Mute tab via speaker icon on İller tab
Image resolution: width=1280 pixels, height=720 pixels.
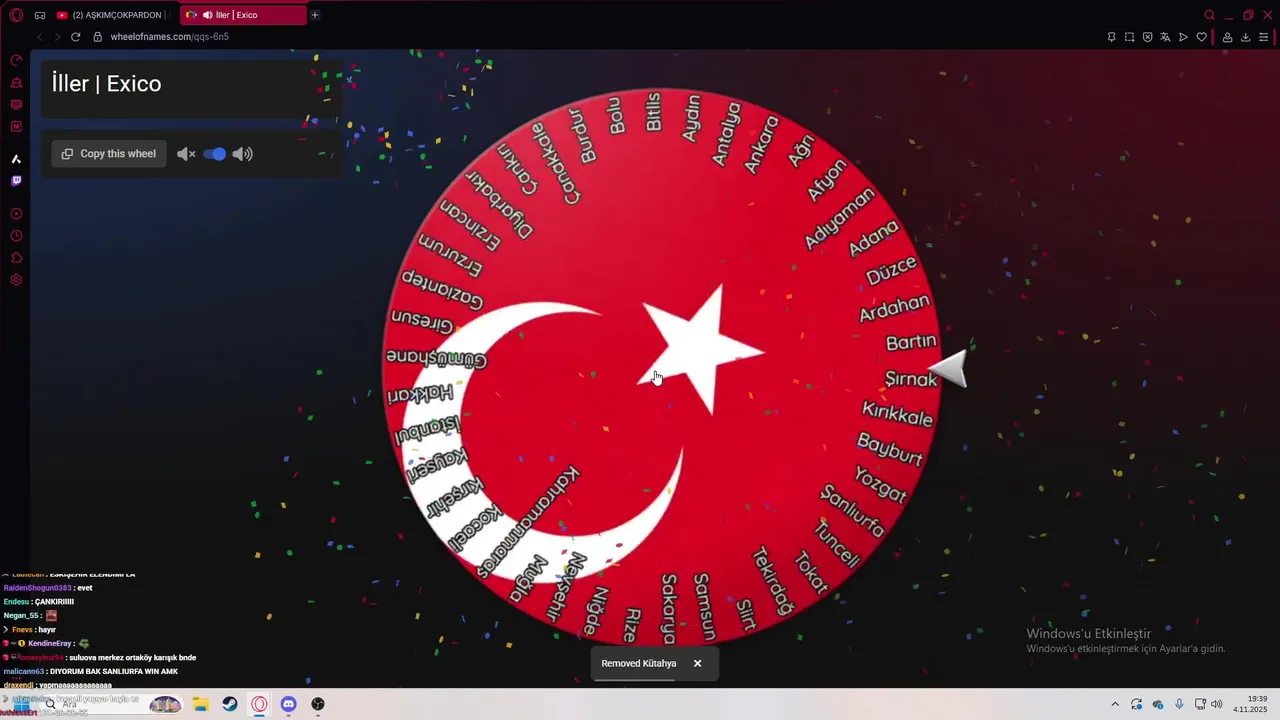(x=207, y=15)
